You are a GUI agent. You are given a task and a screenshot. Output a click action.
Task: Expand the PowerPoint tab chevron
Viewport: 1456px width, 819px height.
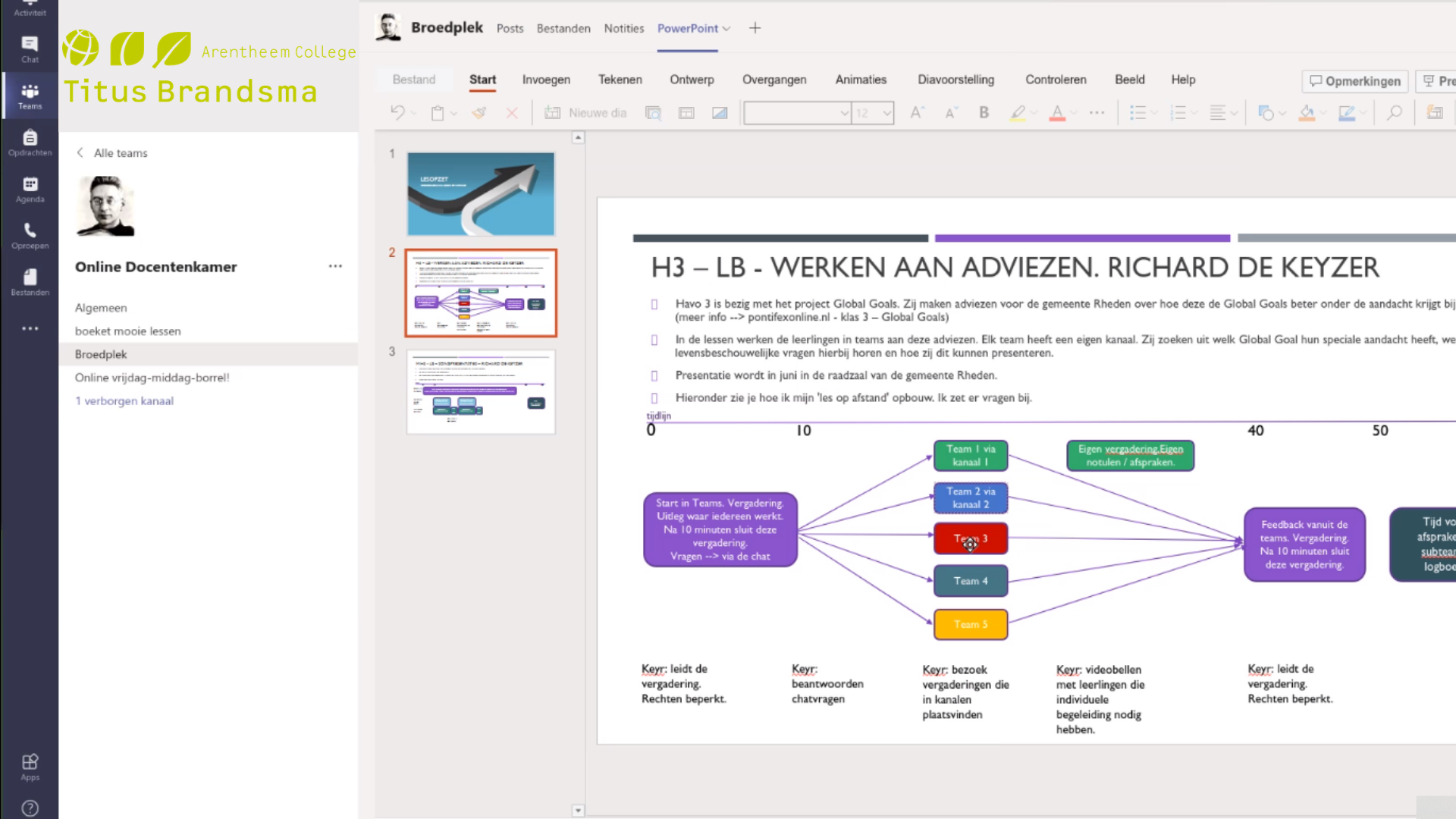point(726,29)
